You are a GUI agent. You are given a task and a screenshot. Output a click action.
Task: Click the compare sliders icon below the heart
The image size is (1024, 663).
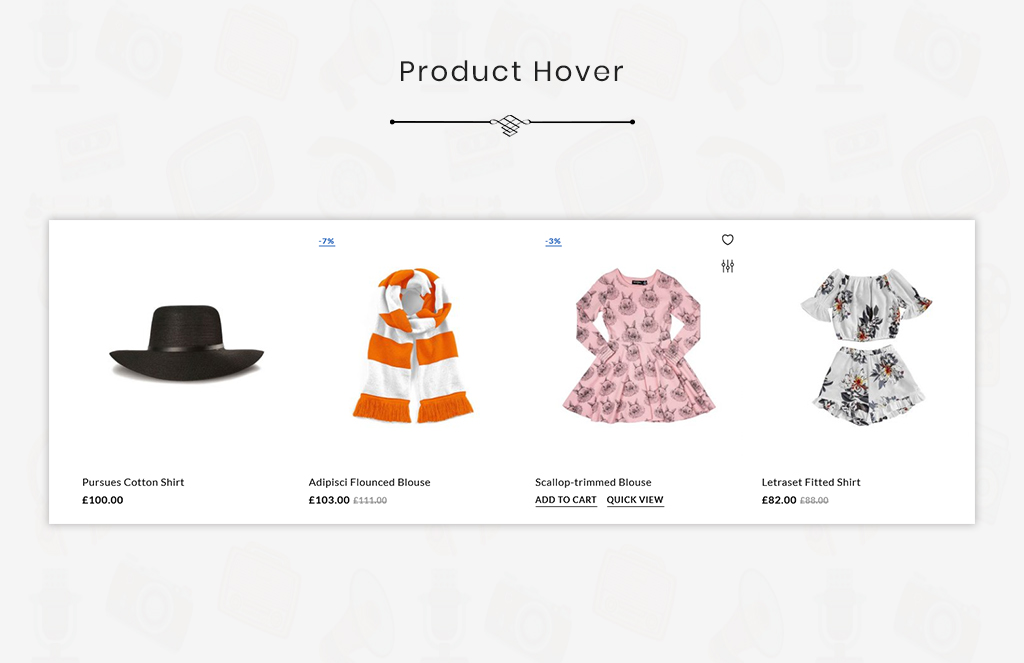pos(728,266)
